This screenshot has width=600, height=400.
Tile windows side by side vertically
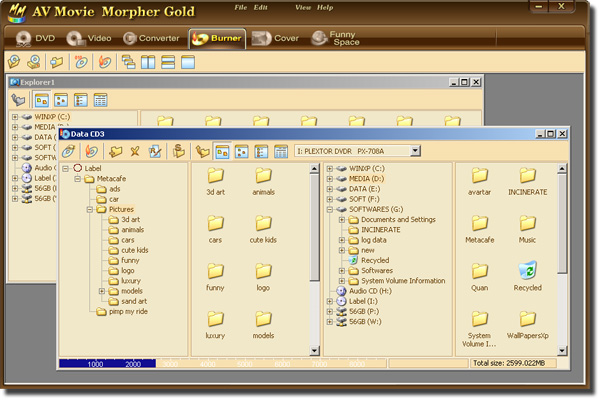(x=148, y=62)
